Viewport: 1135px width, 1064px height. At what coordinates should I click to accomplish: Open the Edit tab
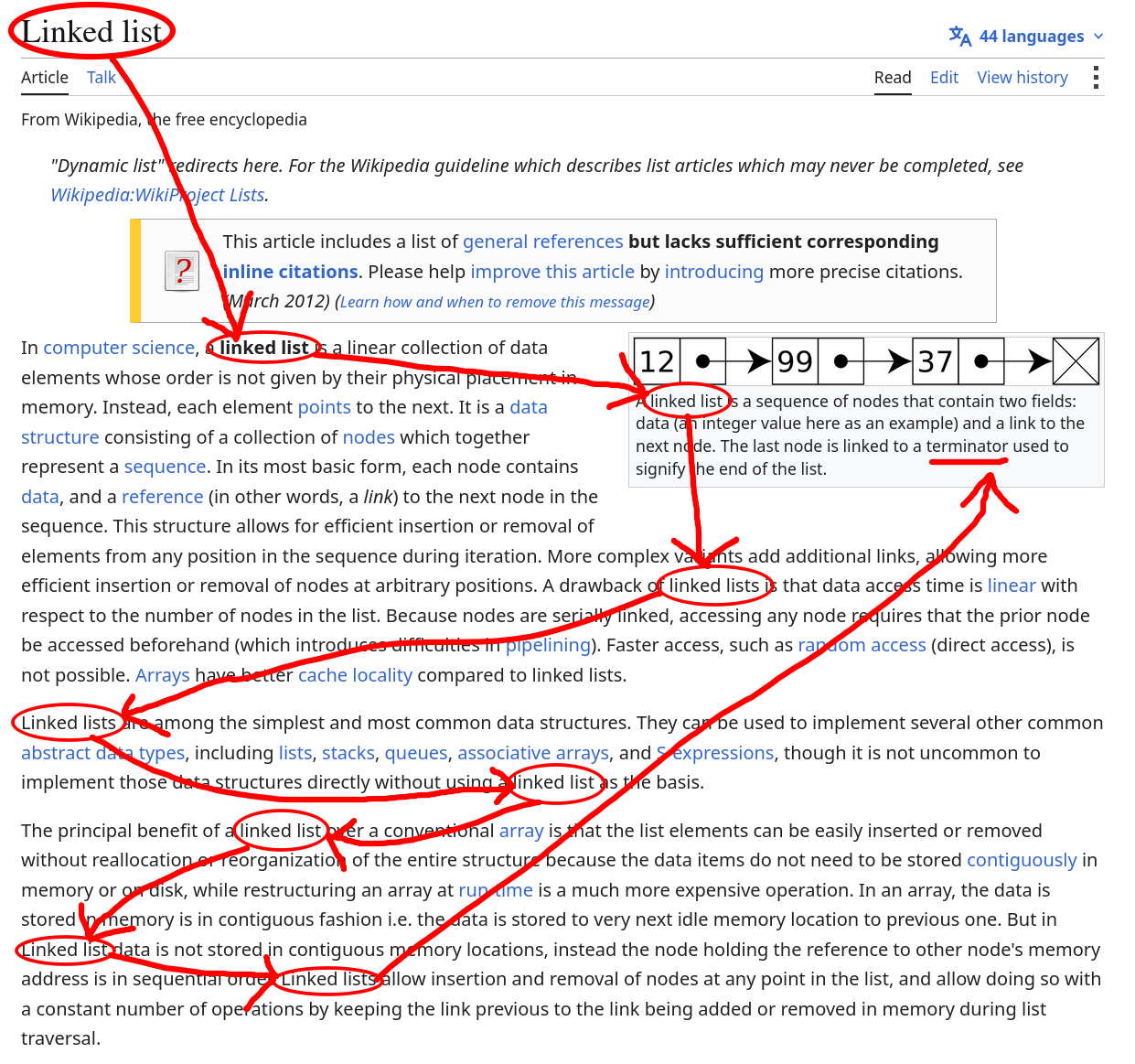pos(944,78)
